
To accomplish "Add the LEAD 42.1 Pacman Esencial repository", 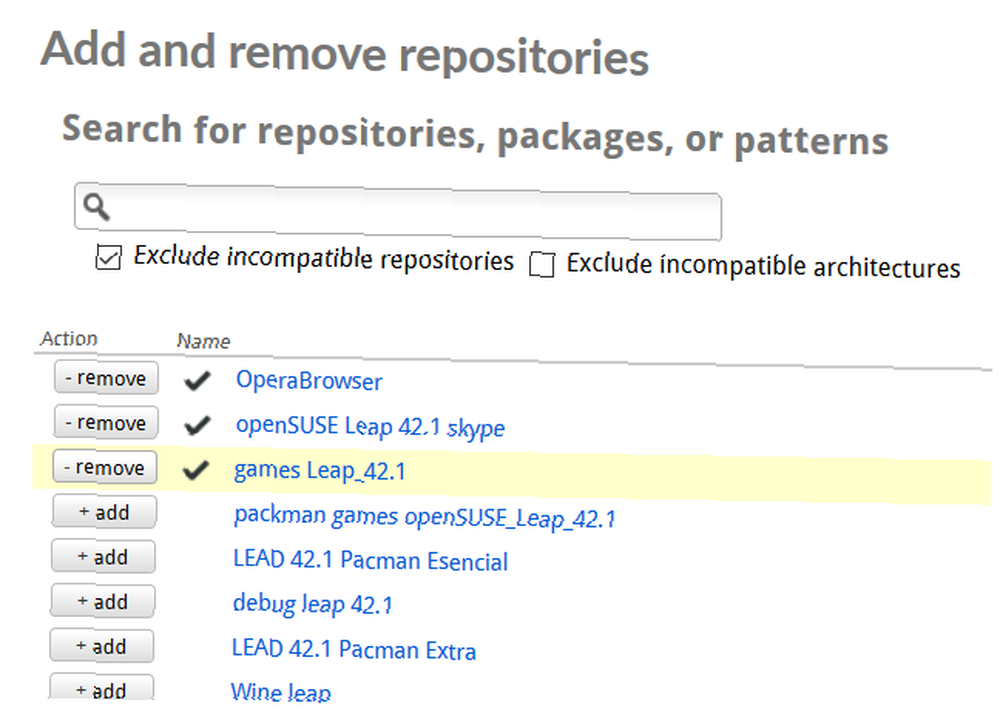I will click(x=103, y=556).
